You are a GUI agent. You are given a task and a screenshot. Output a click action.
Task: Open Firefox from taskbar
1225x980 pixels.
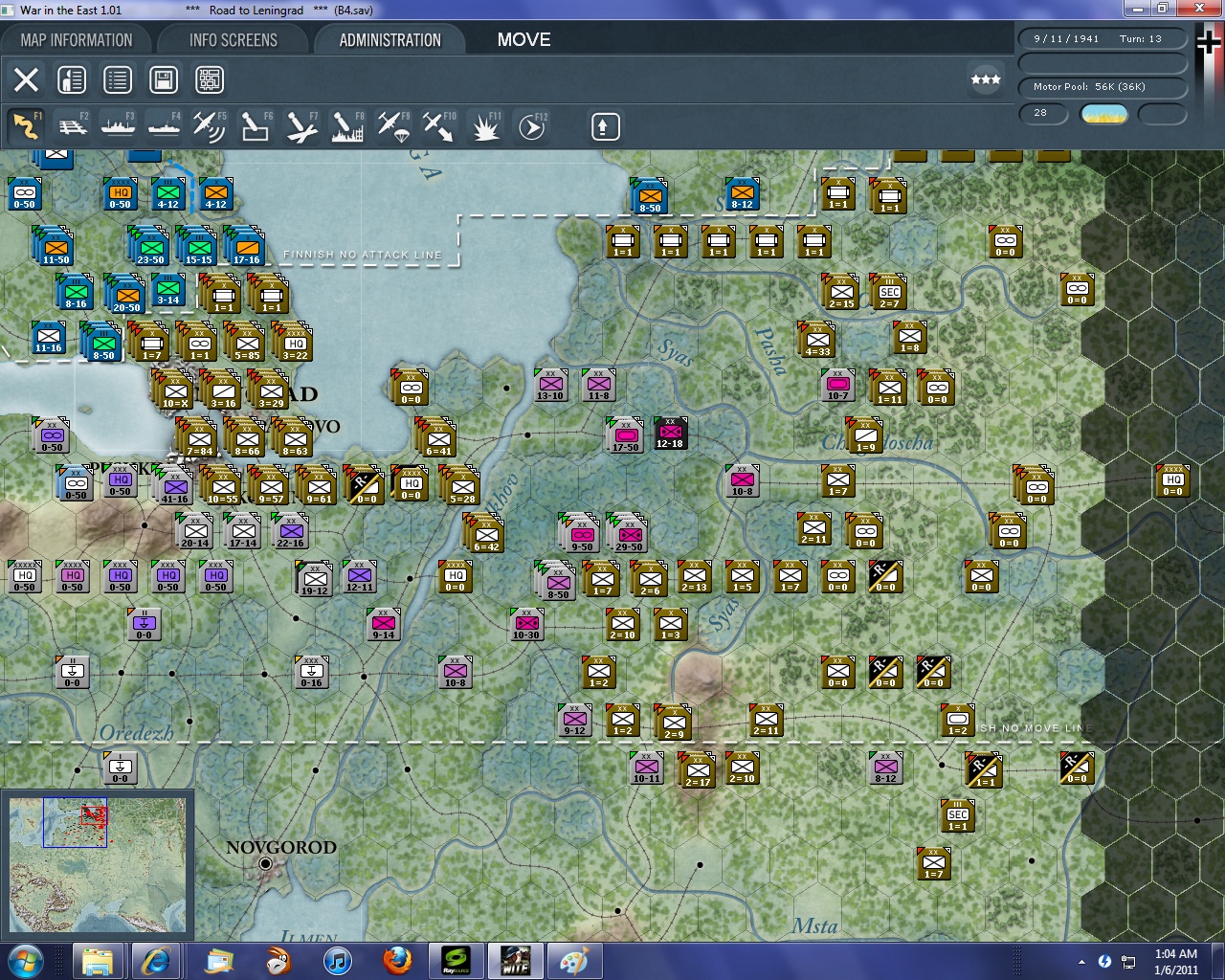point(396,960)
